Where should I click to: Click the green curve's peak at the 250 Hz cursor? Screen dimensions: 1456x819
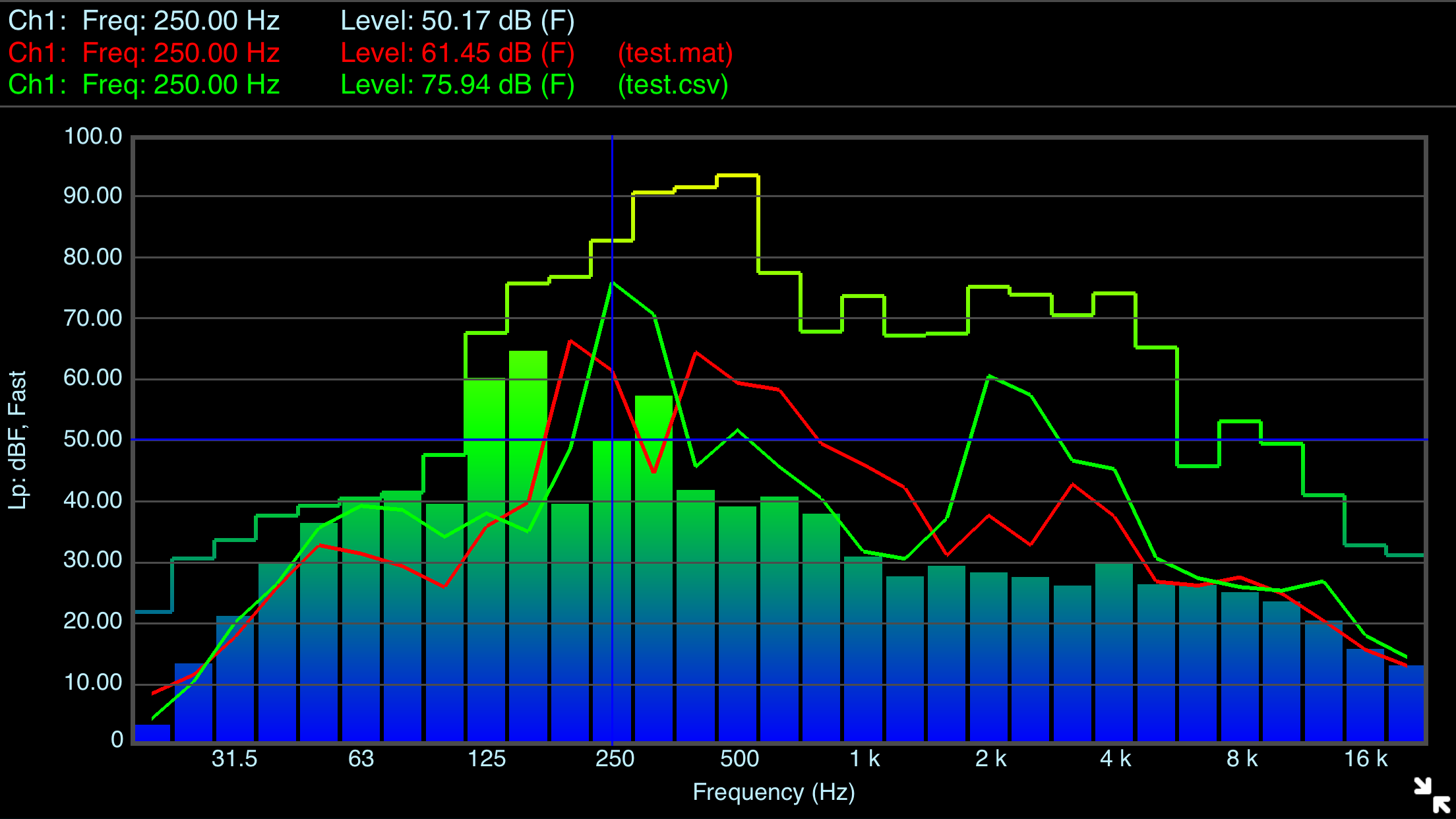(x=613, y=283)
